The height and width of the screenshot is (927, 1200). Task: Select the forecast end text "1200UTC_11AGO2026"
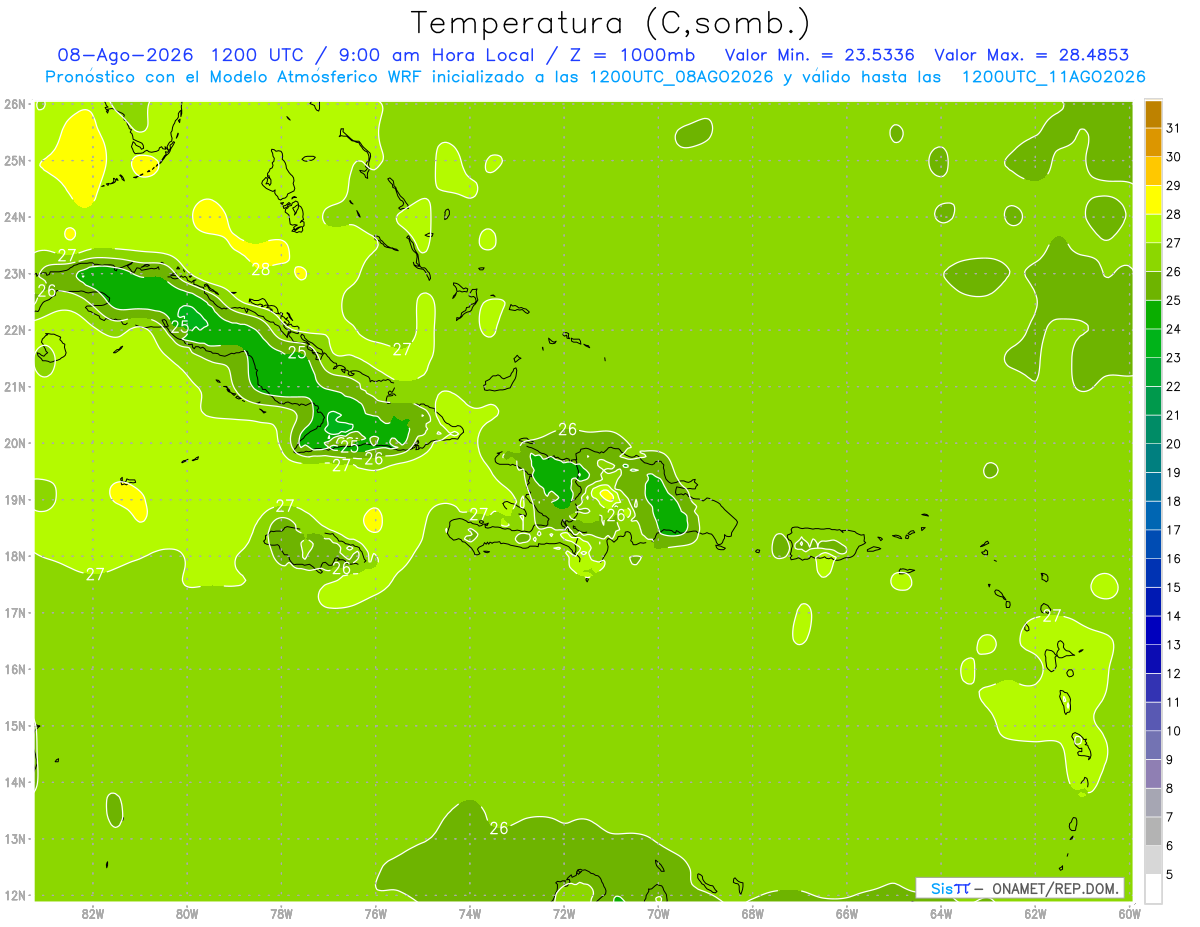(x=1053, y=77)
